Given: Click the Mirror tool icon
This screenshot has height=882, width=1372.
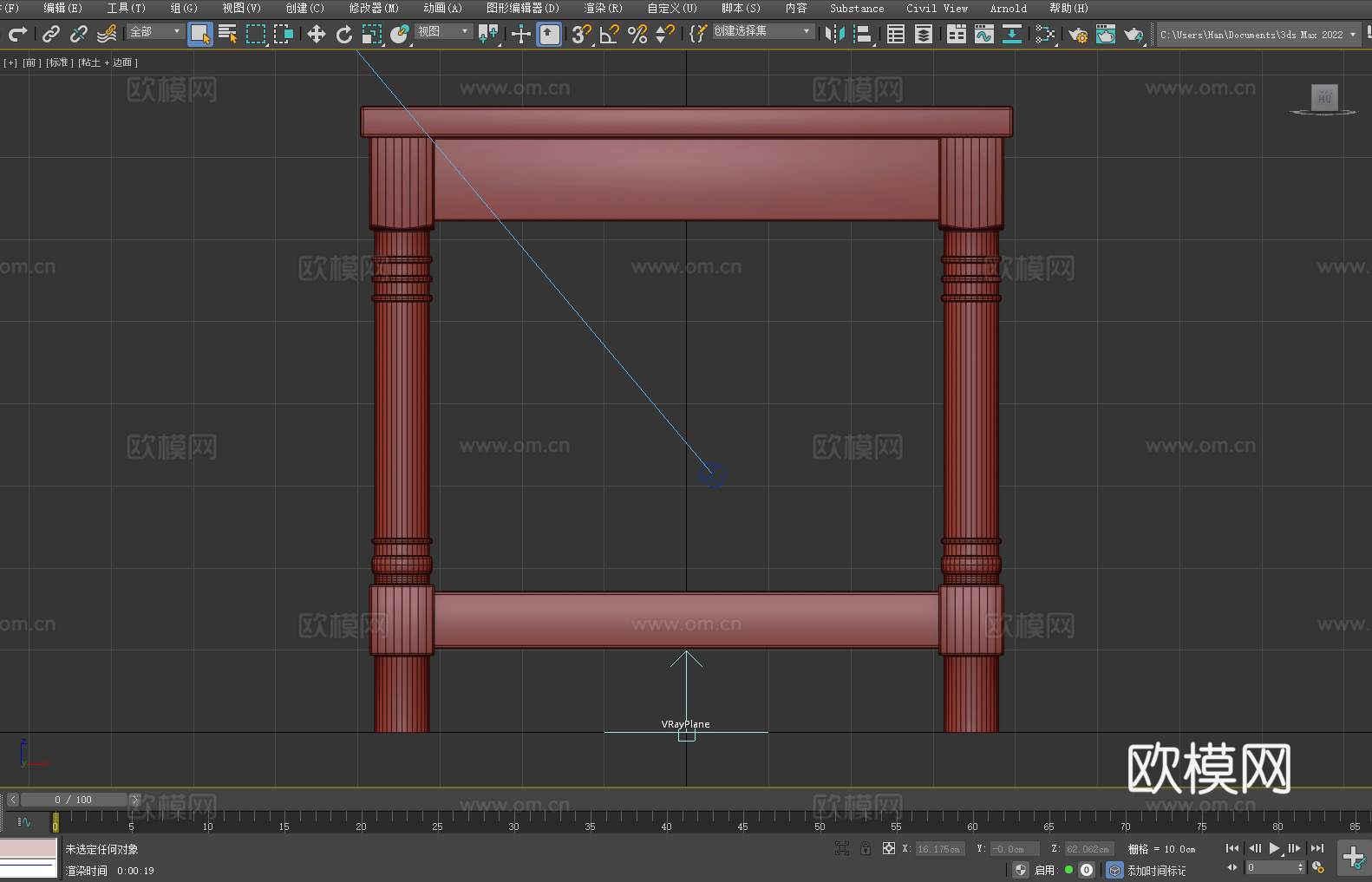Looking at the screenshot, I should tap(835, 34).
